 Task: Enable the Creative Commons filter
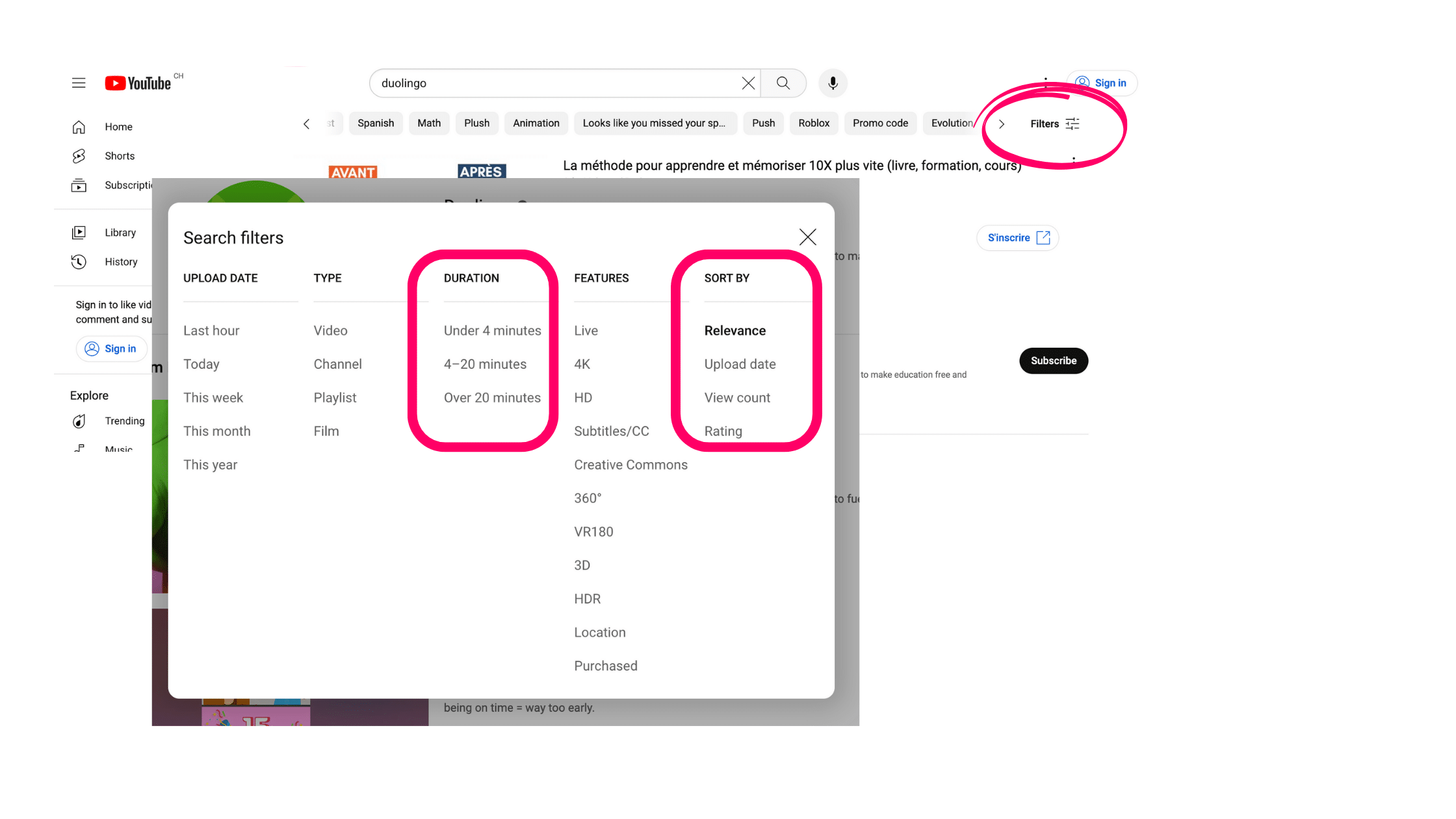click(x=631, y=465)
